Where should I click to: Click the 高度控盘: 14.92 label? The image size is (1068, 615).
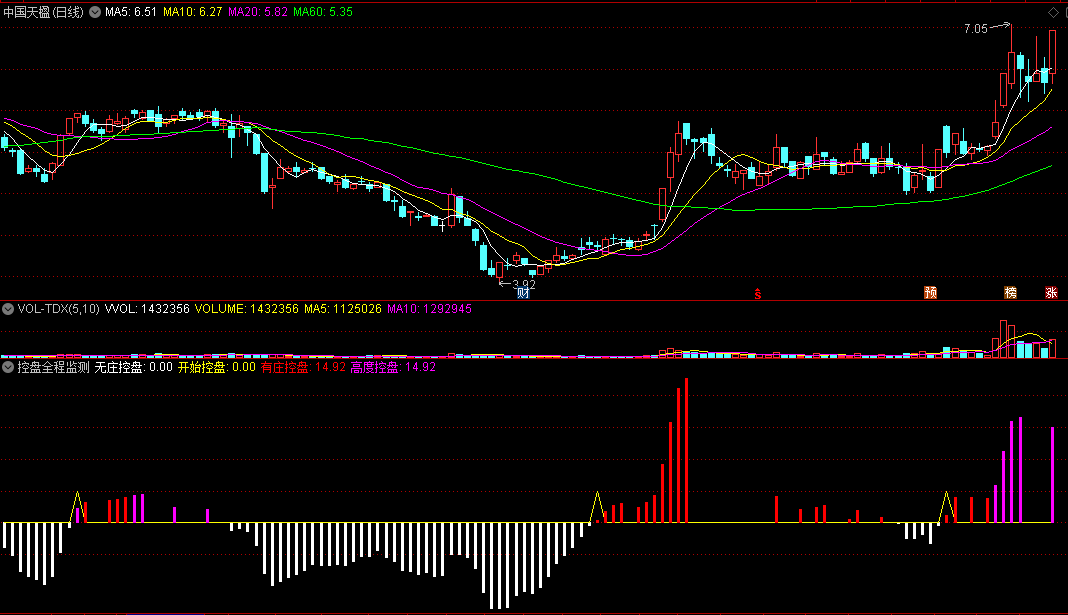pyautogui.click(x=393, y=367)
